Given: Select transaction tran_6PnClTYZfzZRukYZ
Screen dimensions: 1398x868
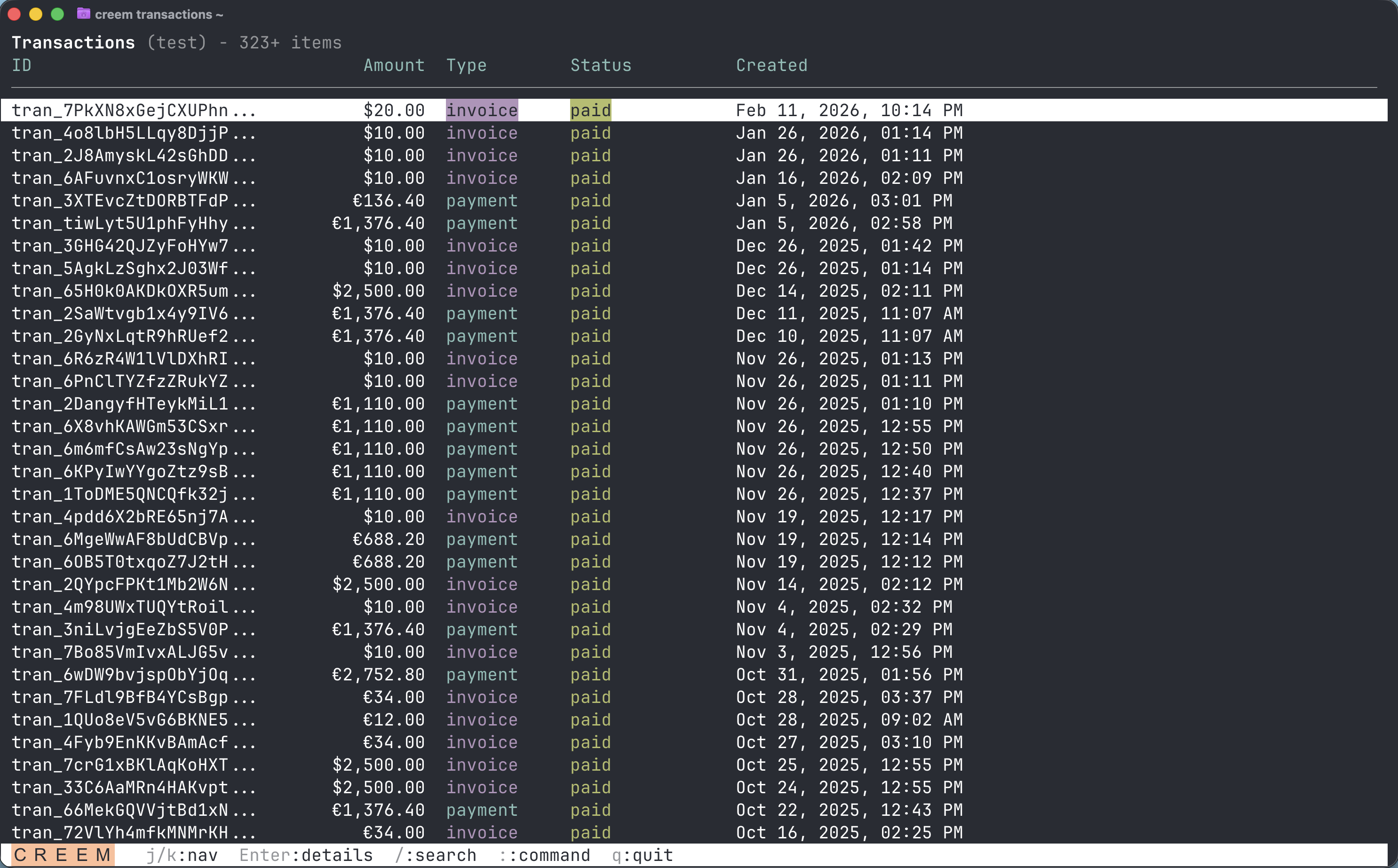Looking at the screenshot, I should pyautogui.click(x=694, y=381).
